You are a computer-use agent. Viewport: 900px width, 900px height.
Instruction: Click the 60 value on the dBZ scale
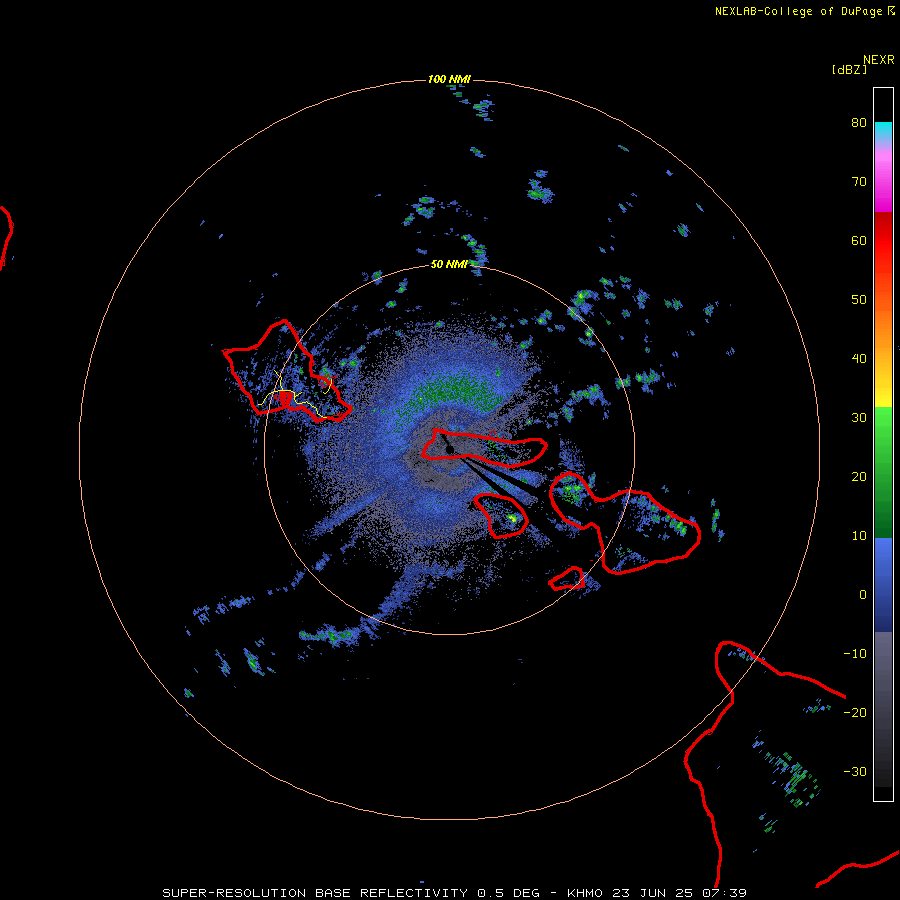click(x=859, y=240)
